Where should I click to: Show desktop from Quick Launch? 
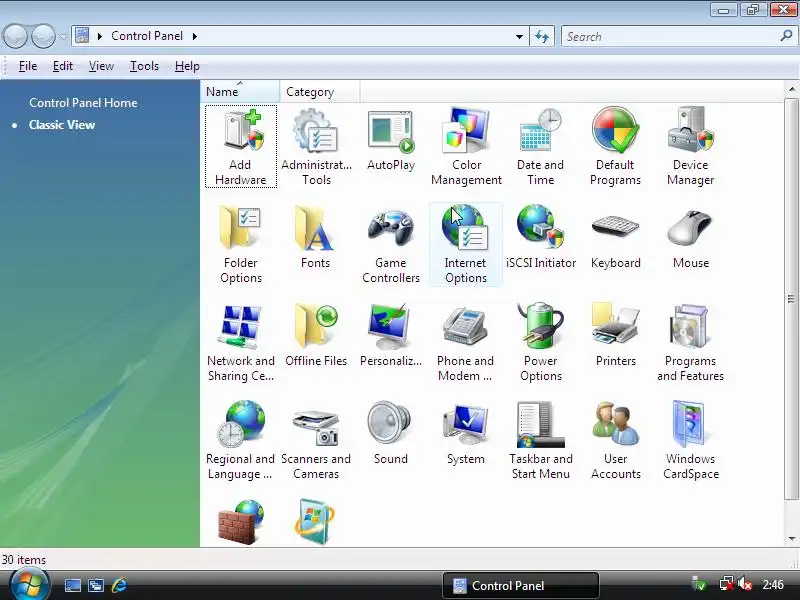click(72, 585)
